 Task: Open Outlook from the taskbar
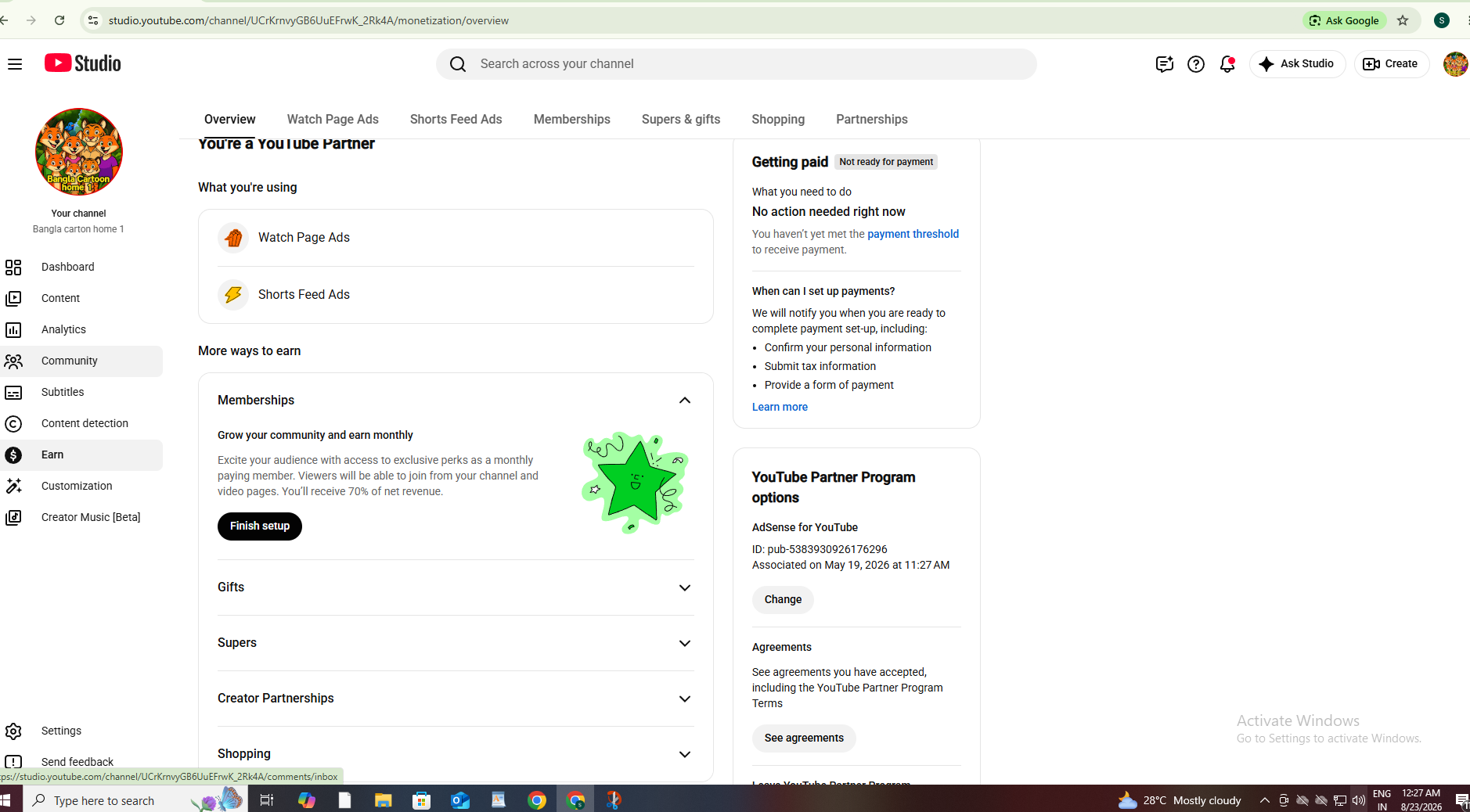pos(460,800)
